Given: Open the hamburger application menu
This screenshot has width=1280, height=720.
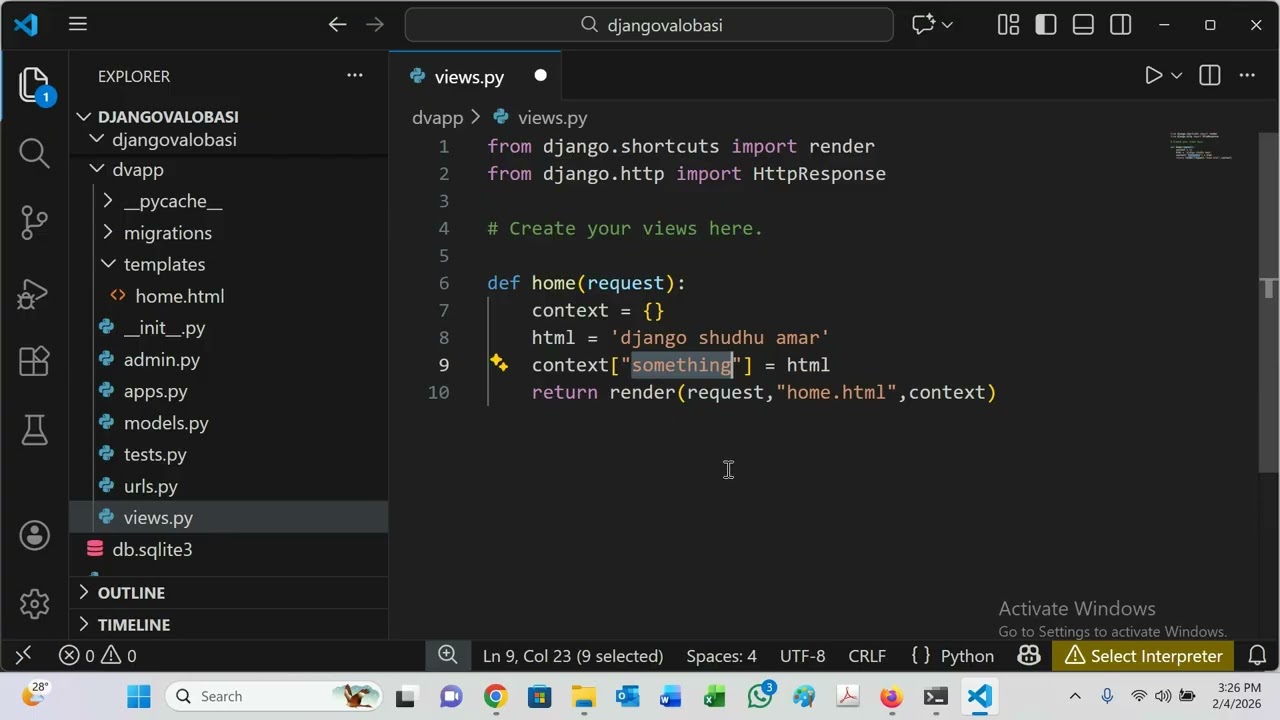Looking at the screenshot, I should [78, 25].
